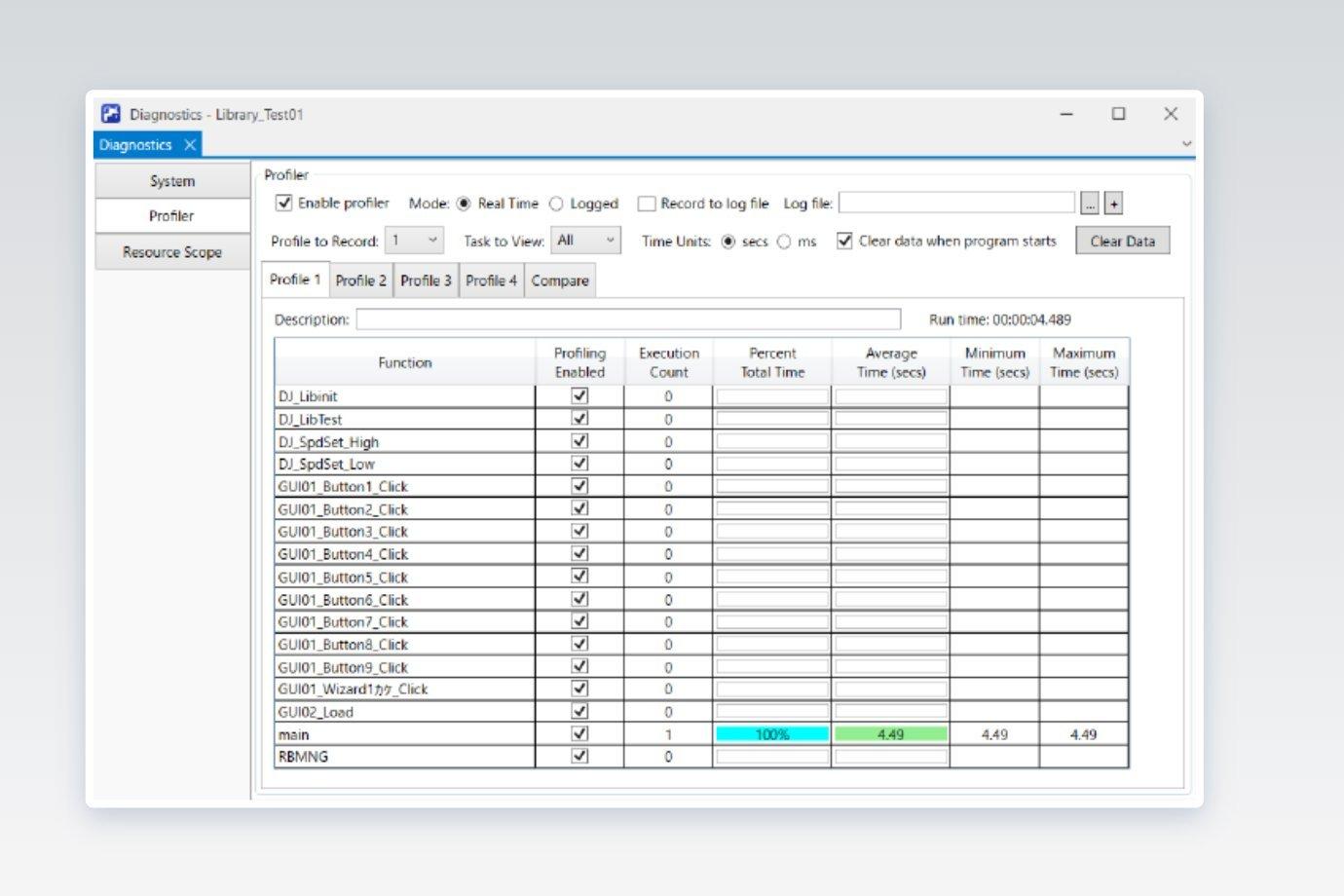Click the 100% percent bar for main
The height and width of the screenshot is (896, 1344).
[x=772, y=734]
